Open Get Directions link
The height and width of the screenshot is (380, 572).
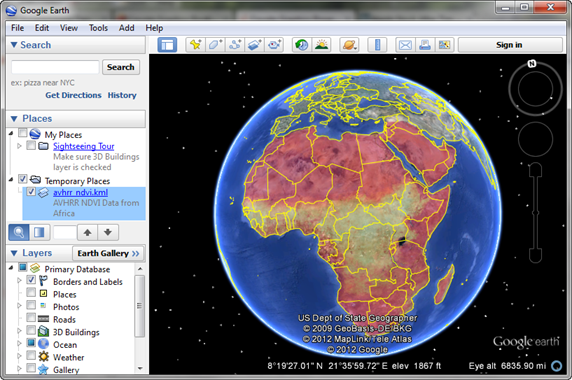(73, 95)
